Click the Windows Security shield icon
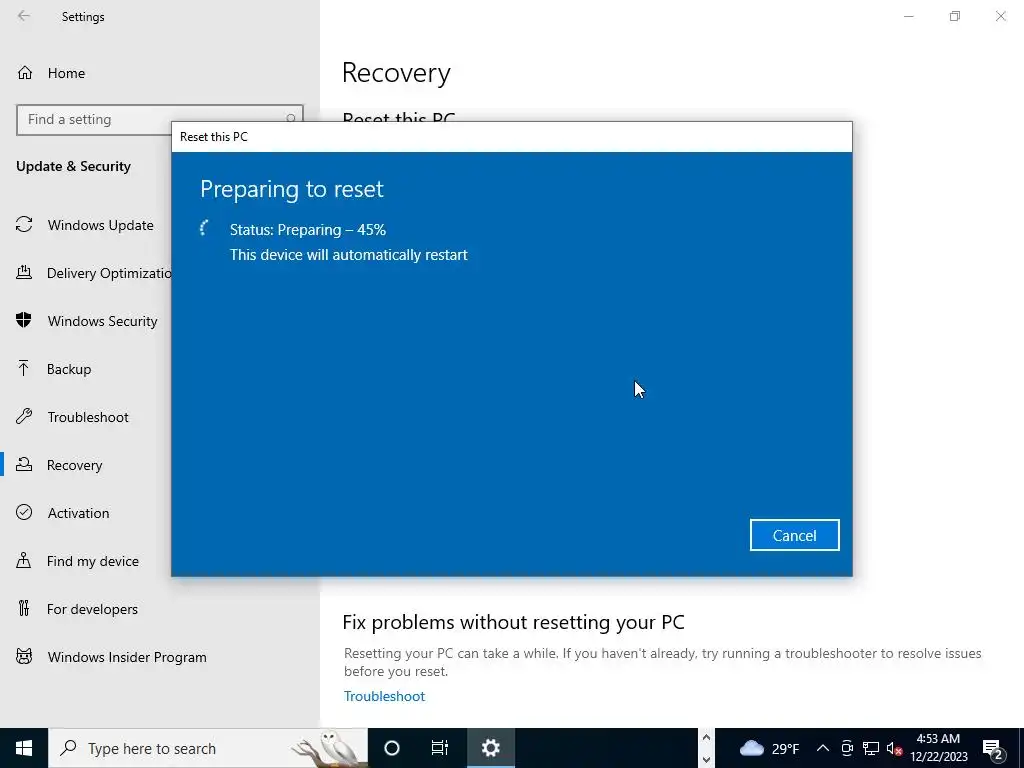Viewport: 1024px width, 768px height. point(24,320)
